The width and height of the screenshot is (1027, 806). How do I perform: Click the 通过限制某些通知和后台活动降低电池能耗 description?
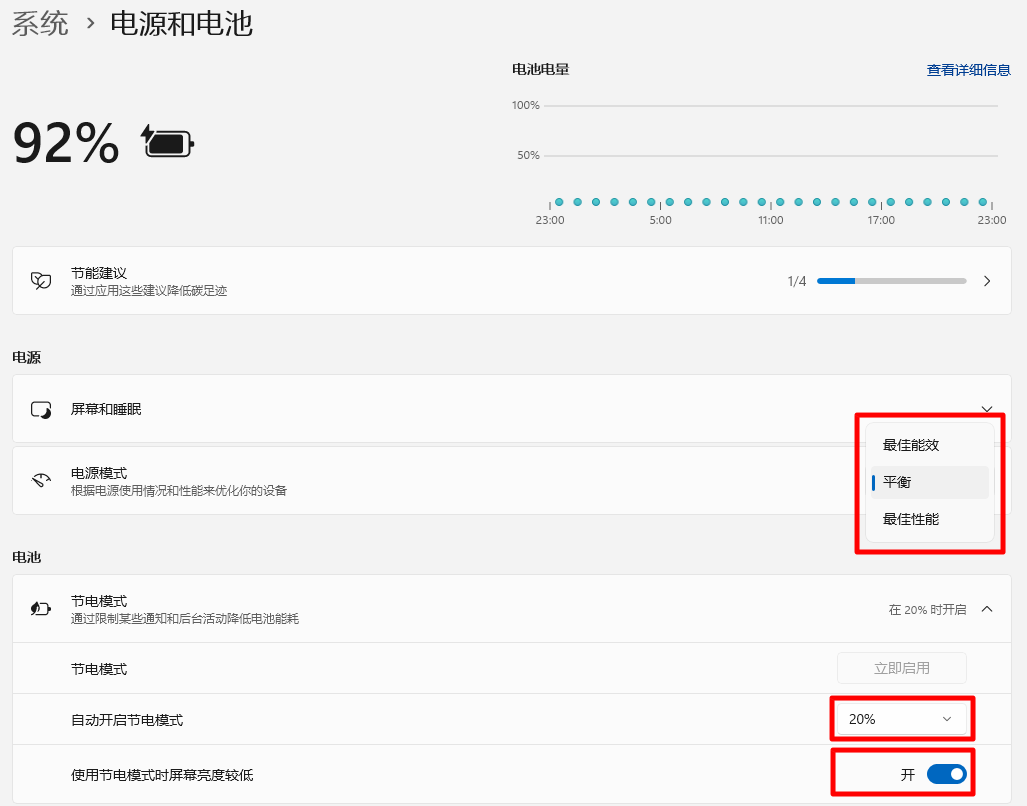[x=185, y=619]
